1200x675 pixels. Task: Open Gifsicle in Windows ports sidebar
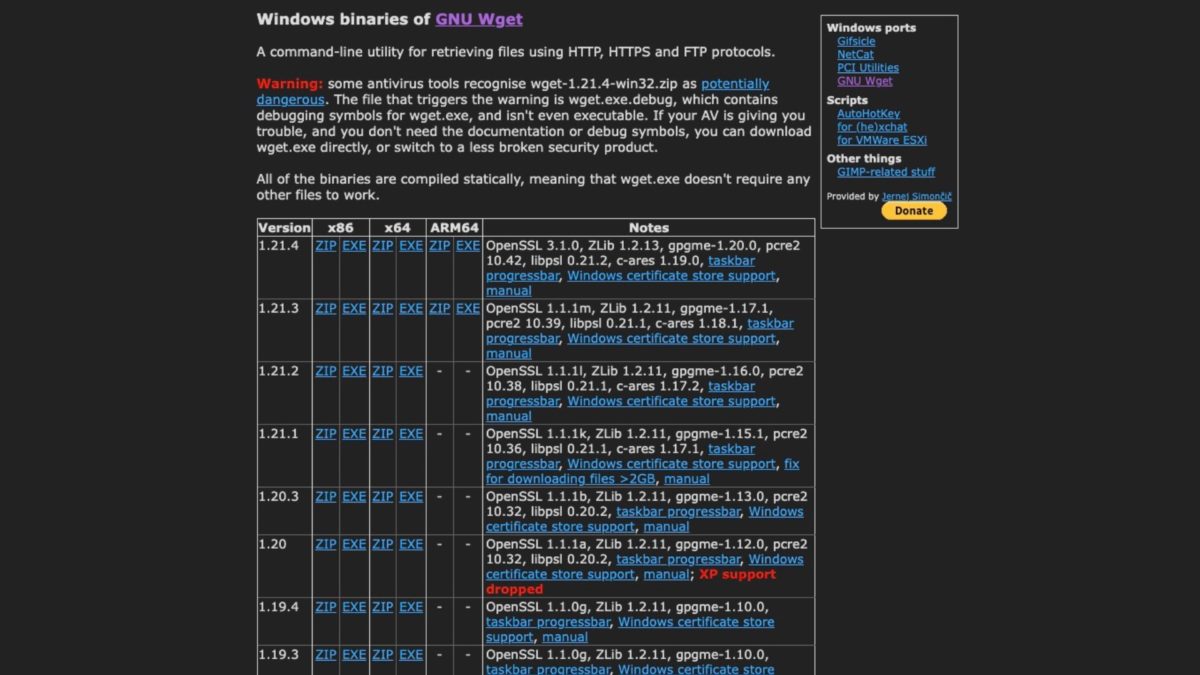coord(856,41)
